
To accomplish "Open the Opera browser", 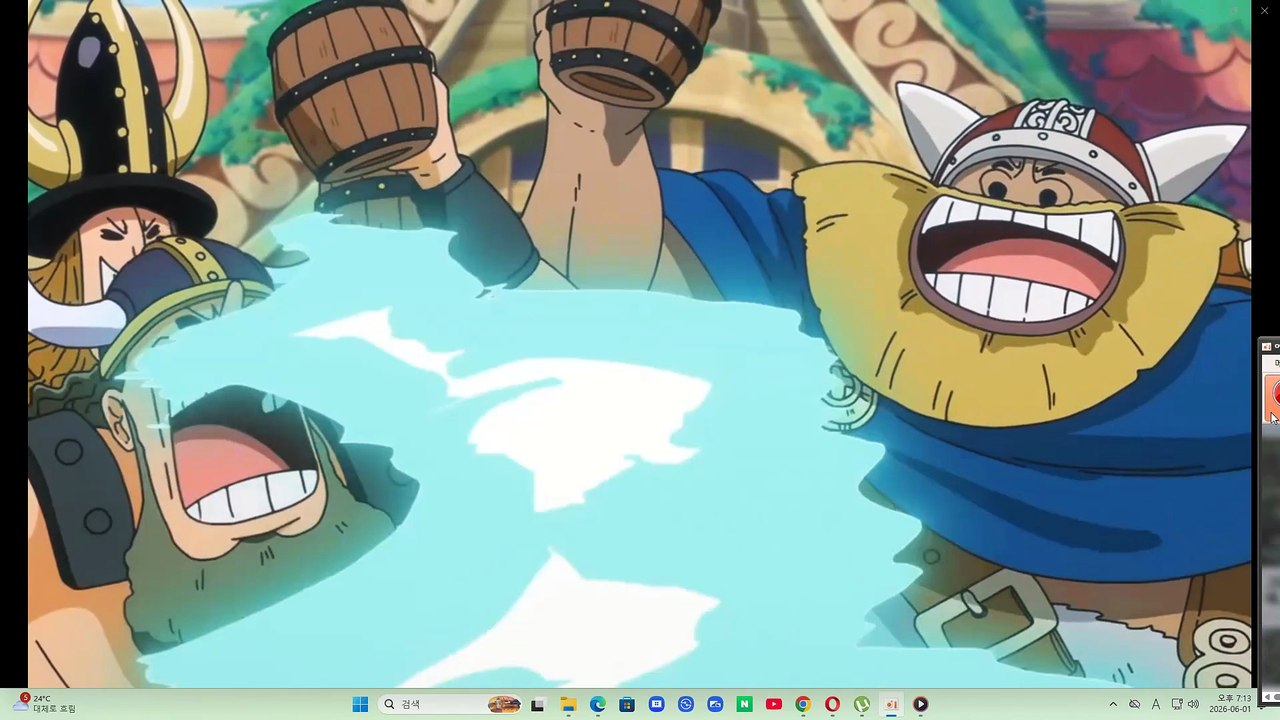I will click(832, 705).
